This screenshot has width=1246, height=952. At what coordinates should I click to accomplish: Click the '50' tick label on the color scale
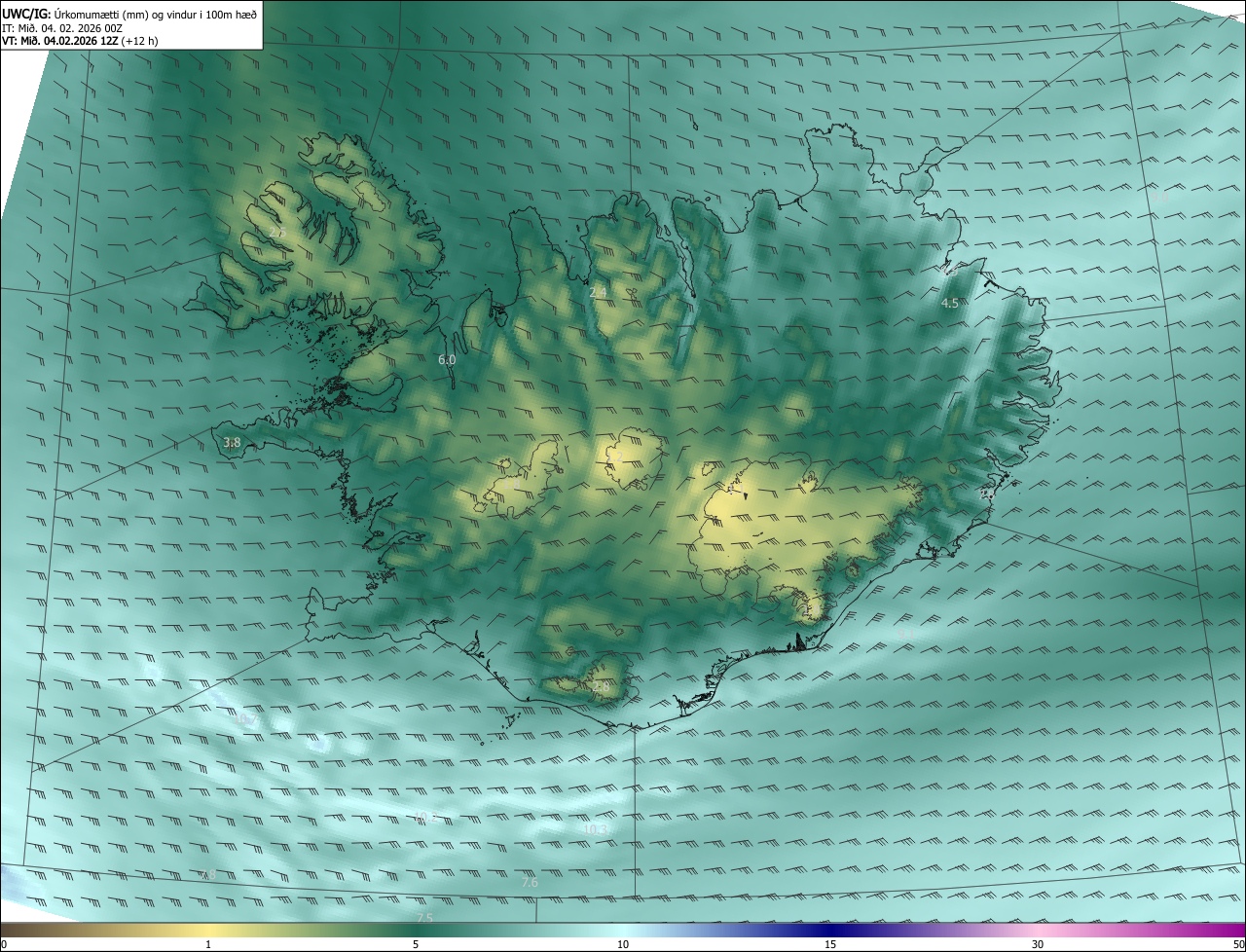(x=1237, y=944)
